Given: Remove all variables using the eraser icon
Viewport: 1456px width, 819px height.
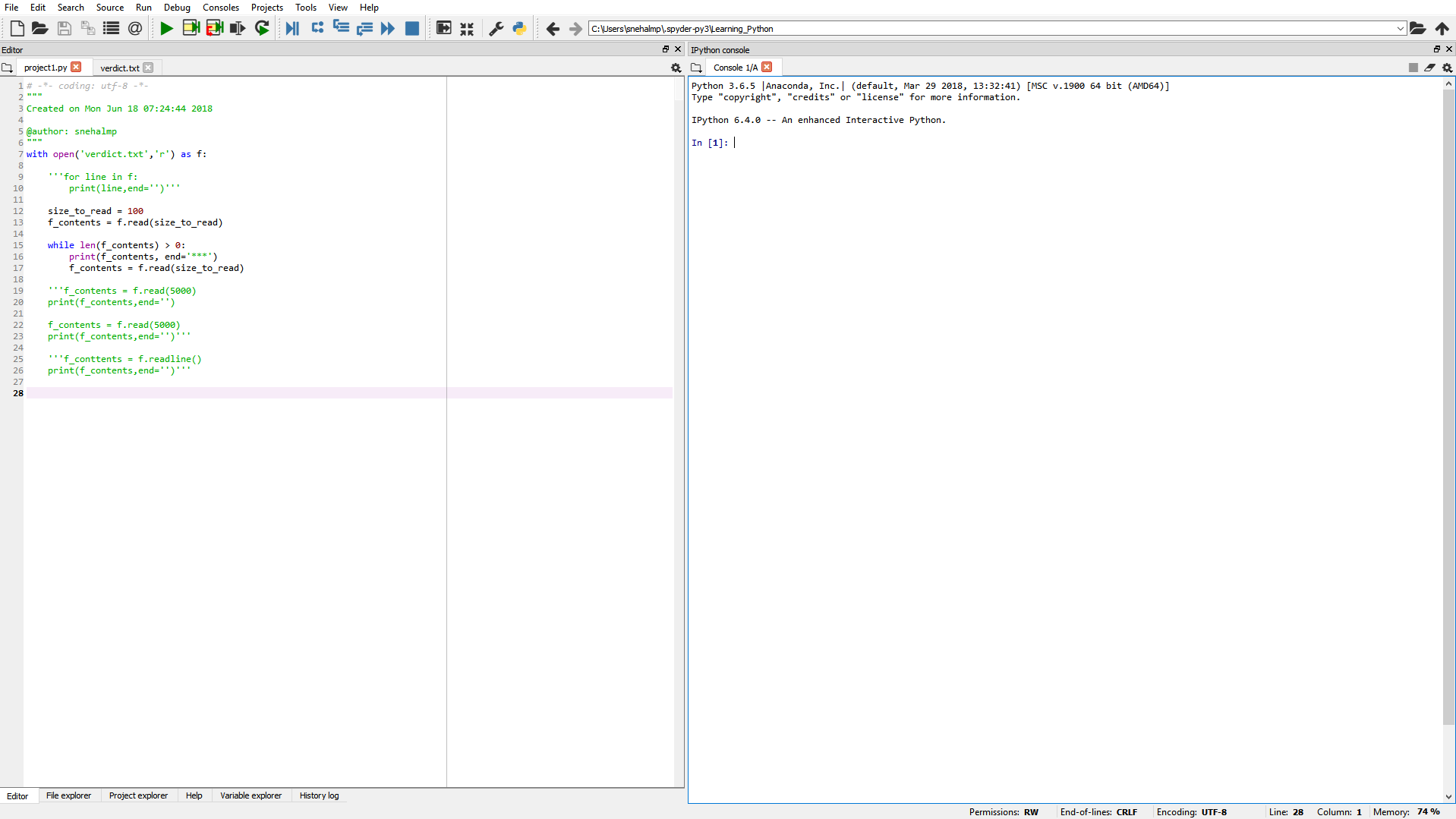Looking at the screenshot, I should 1430,67.
